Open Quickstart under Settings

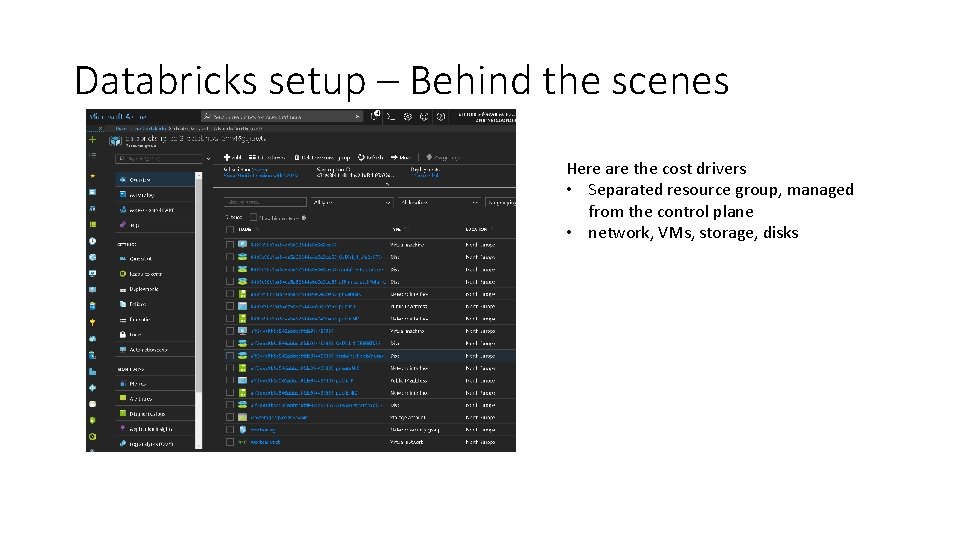pos(155,258)
